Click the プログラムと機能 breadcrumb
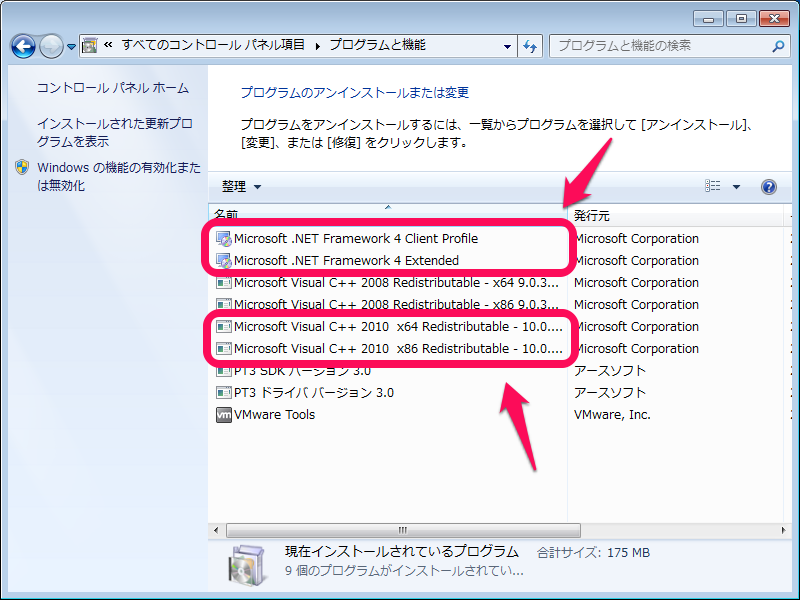This screenshot has width=800, height=600. (378, 45)
